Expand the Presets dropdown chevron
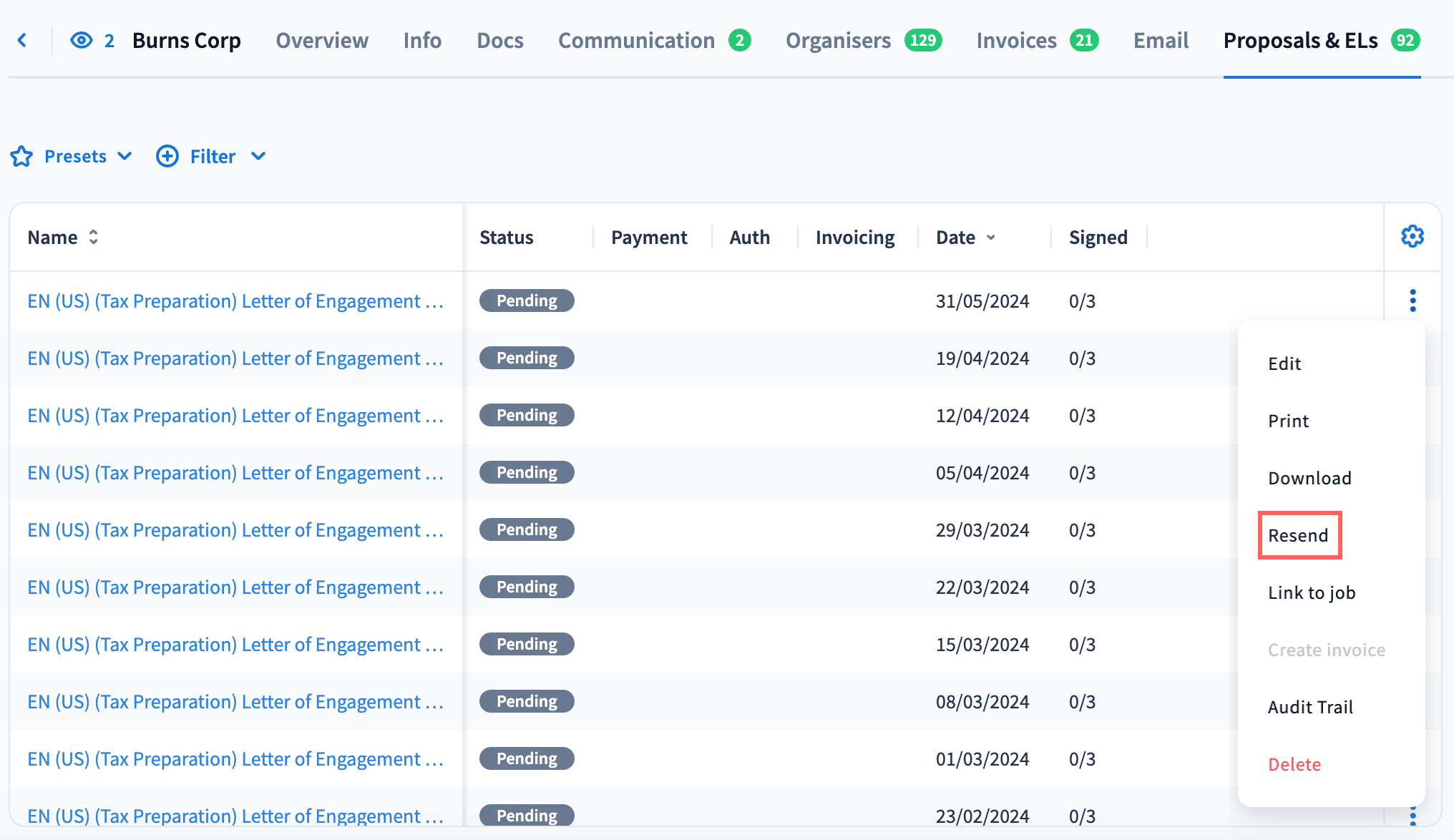 click(125, 156)
